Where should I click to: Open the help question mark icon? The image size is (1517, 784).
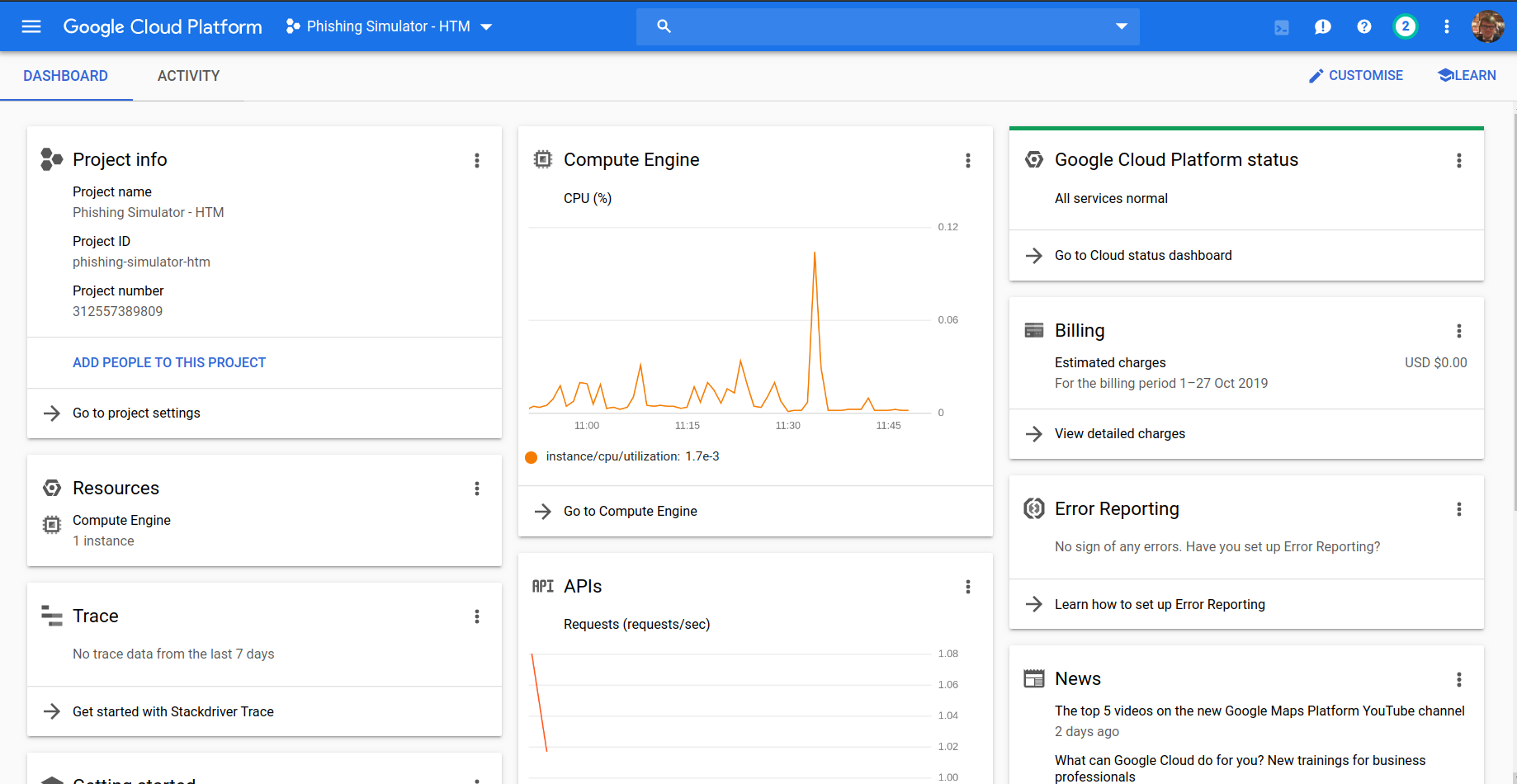(1364, 27)
